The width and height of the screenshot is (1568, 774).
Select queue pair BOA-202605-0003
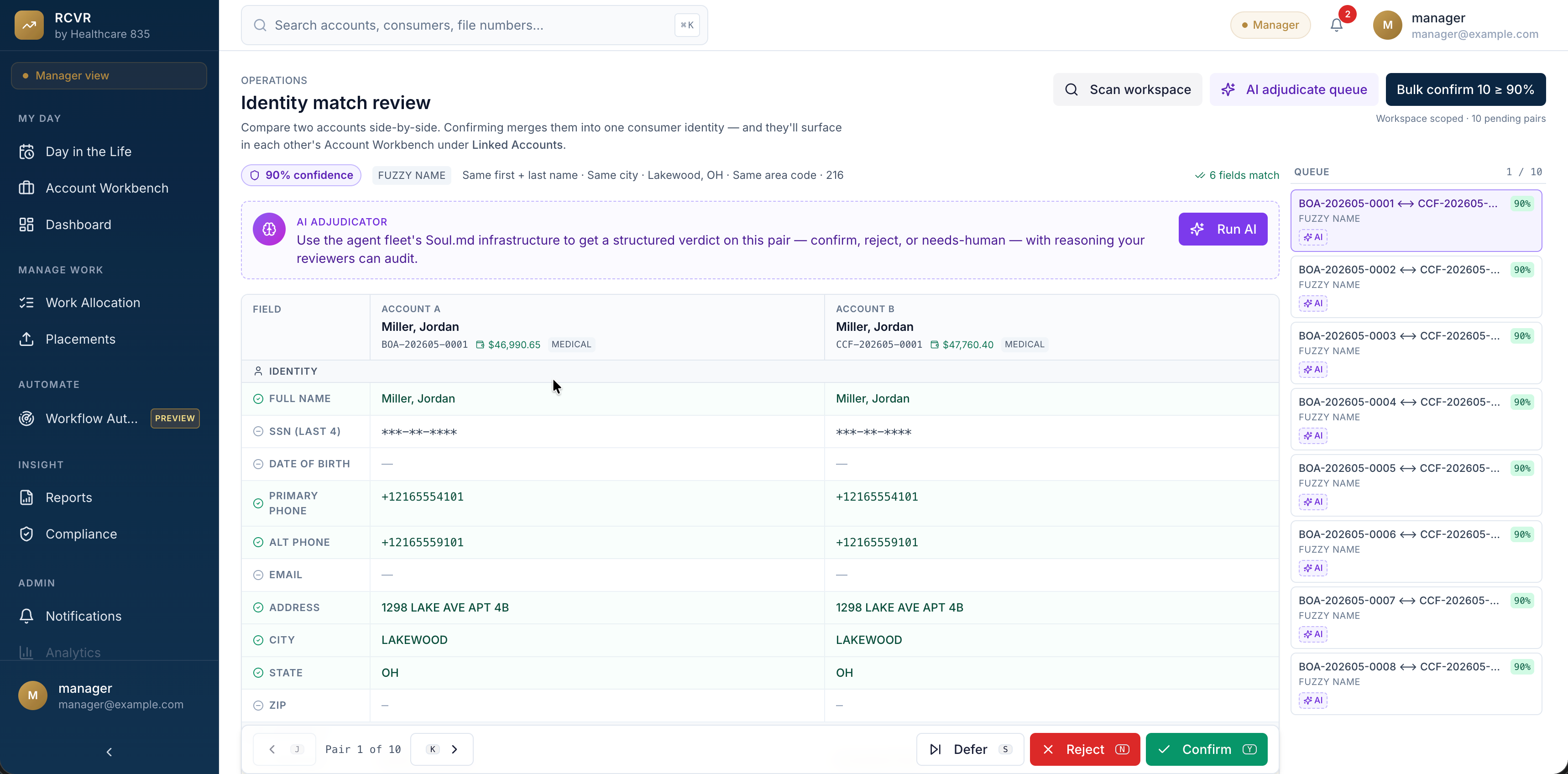[1416, 353]
